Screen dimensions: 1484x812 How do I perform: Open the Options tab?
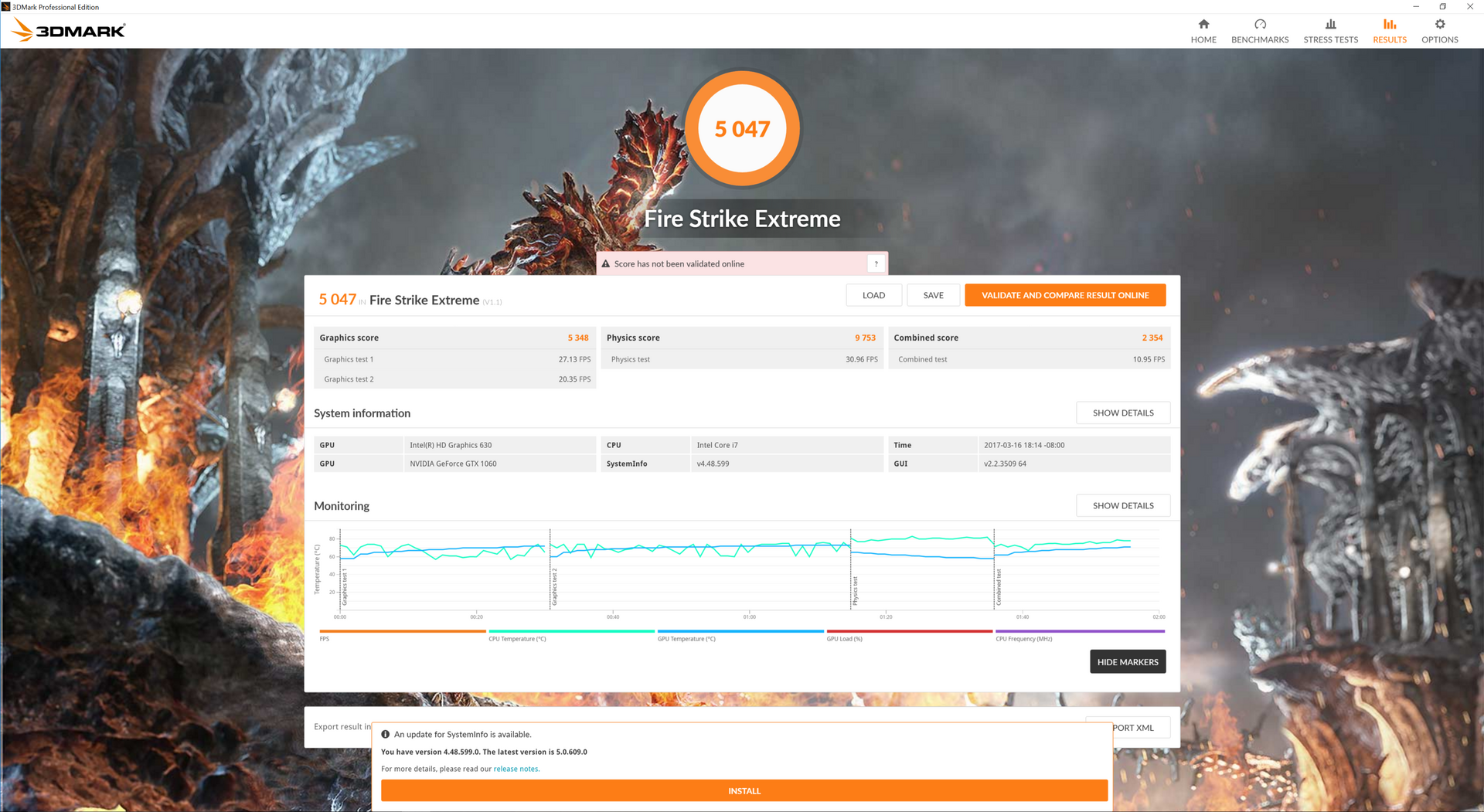pyautogui.click(x=1440, y=31)
